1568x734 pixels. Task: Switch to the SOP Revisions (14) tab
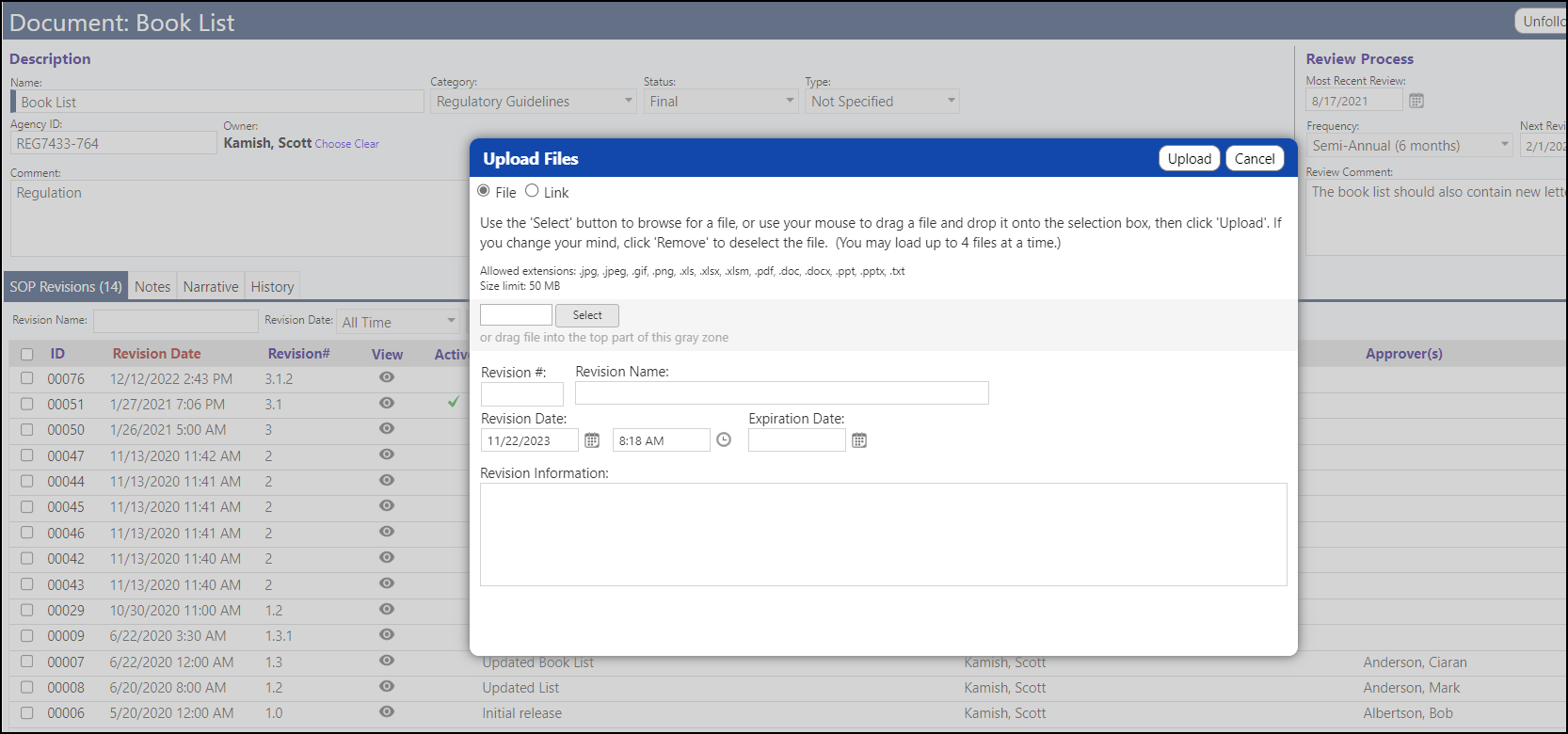(66, 286)
